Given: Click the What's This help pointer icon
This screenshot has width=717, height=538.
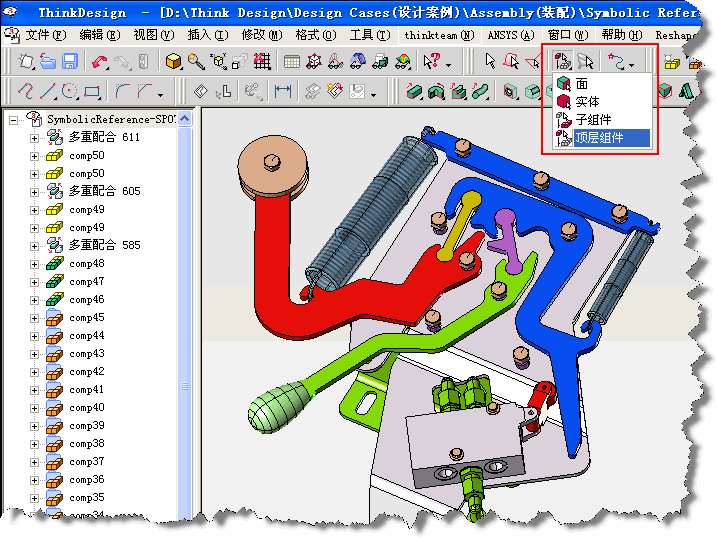Looking at the screenshot, I should coord(432,61).
